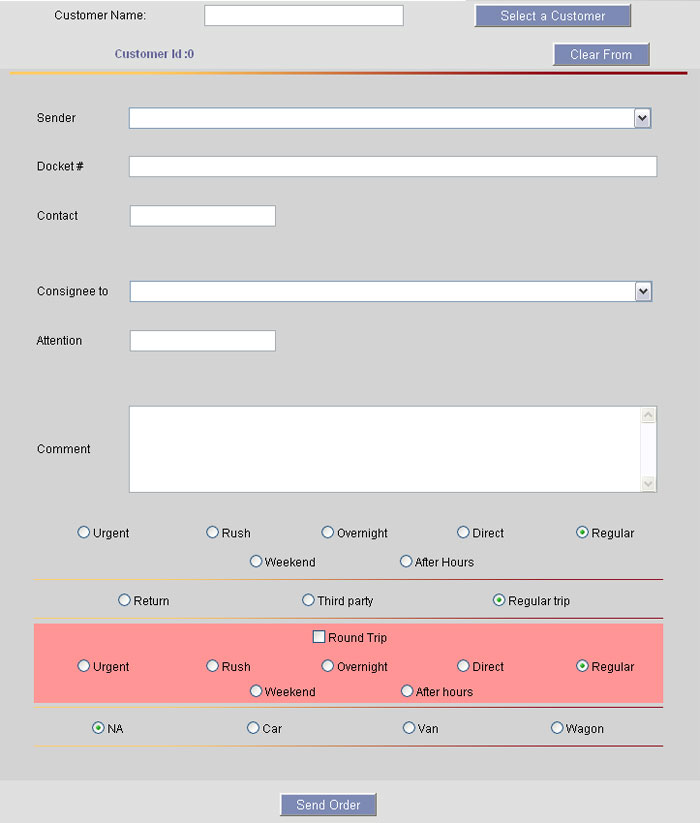Click into the Contact text box
700x823 pixels.
(x=202, y=216)
